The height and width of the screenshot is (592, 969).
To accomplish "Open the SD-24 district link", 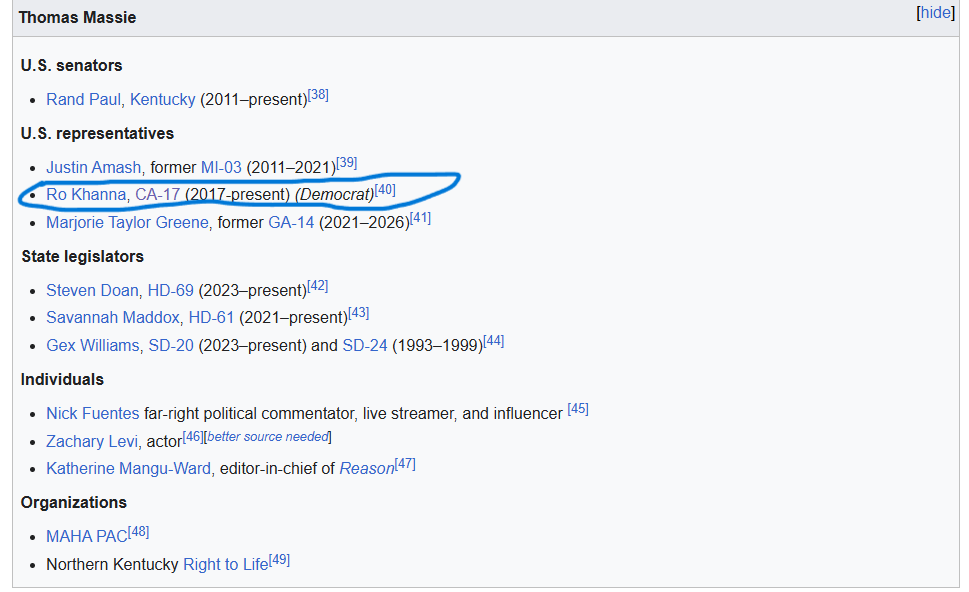I will 365,345.
